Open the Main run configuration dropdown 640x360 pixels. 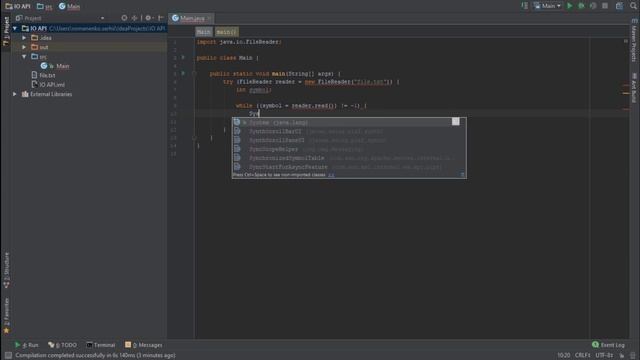pos(547,6)
